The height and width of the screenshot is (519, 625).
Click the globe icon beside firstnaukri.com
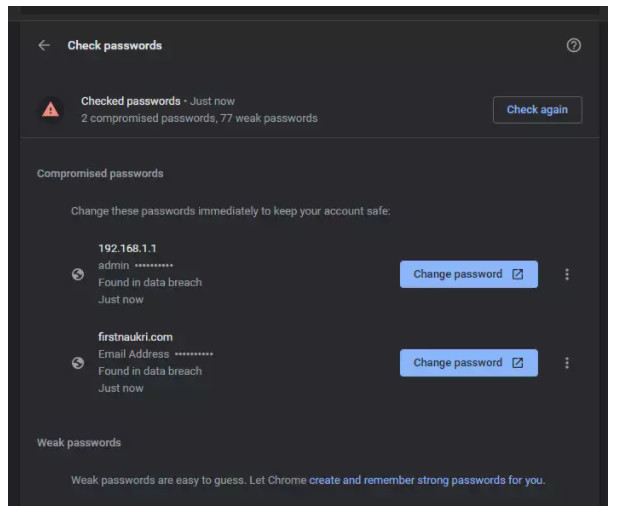[x=78, y=364]
